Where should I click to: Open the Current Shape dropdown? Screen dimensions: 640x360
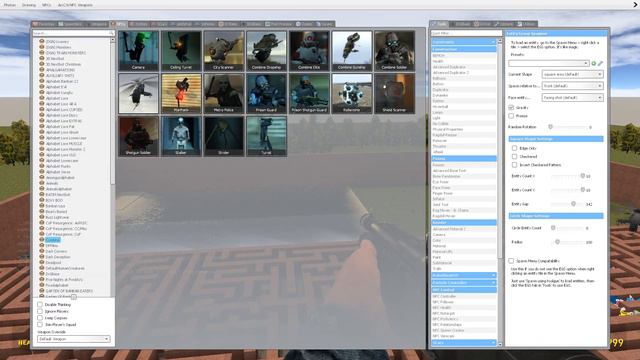point(572,74)
